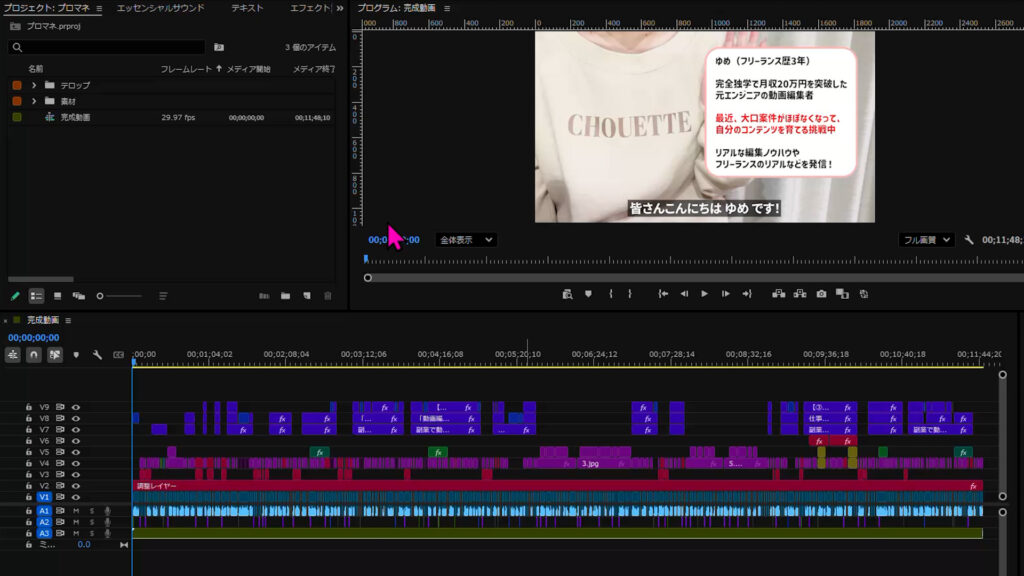
Task: Click the Mark In bracket icon
Action: pyautogui.click(x=610, y=294)
